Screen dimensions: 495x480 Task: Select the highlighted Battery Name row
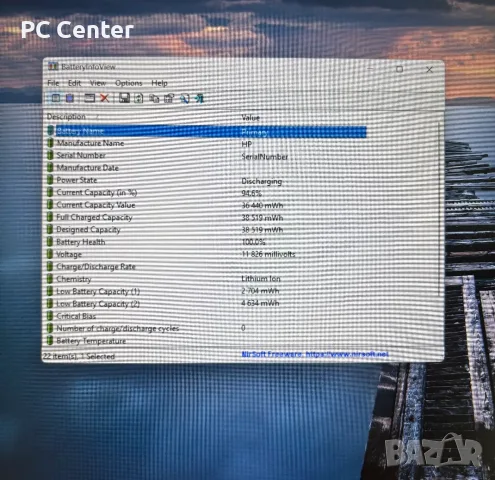pyautogui.click(x=207, y=131)
